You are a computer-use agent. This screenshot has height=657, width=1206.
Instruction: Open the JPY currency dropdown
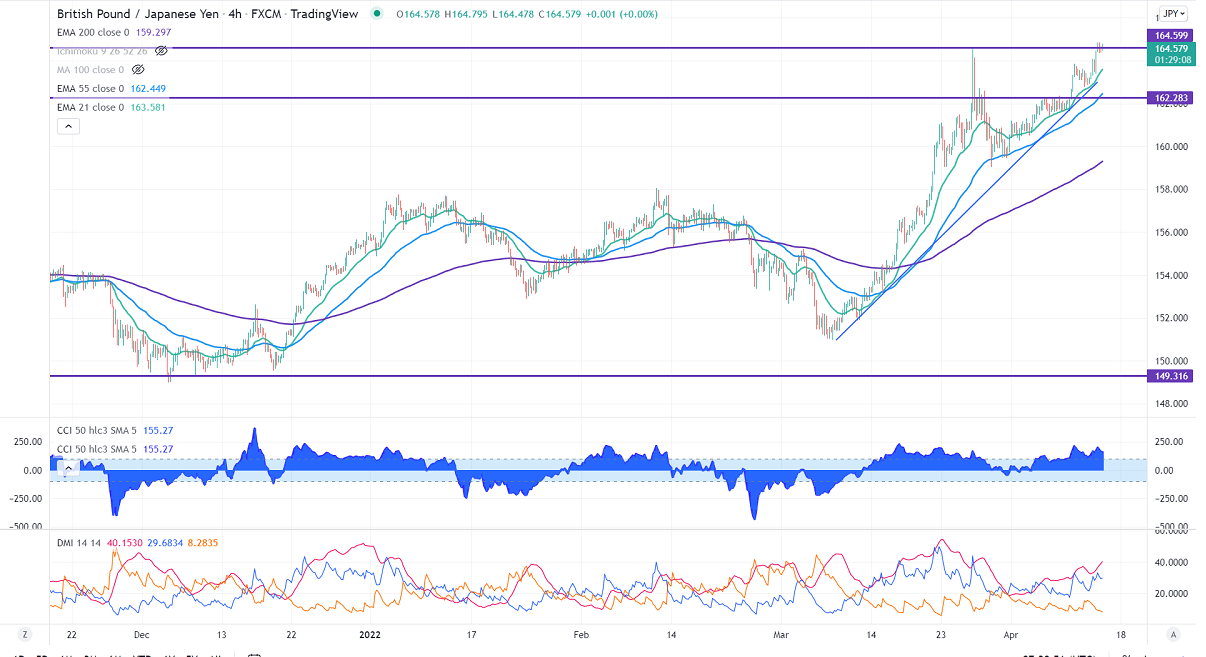[1173, 14]
